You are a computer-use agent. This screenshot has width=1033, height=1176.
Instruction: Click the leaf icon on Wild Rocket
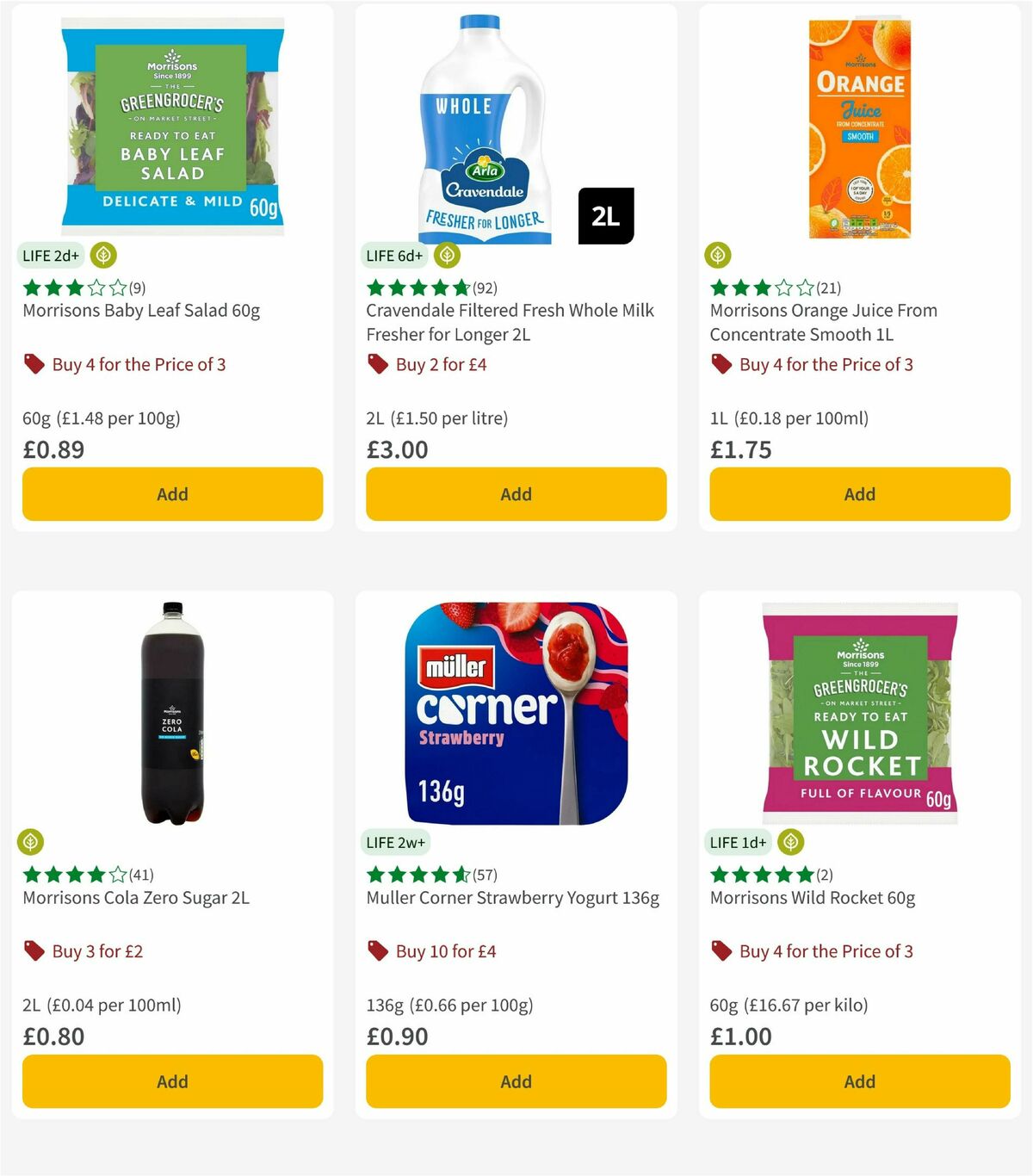coord(789,842)
